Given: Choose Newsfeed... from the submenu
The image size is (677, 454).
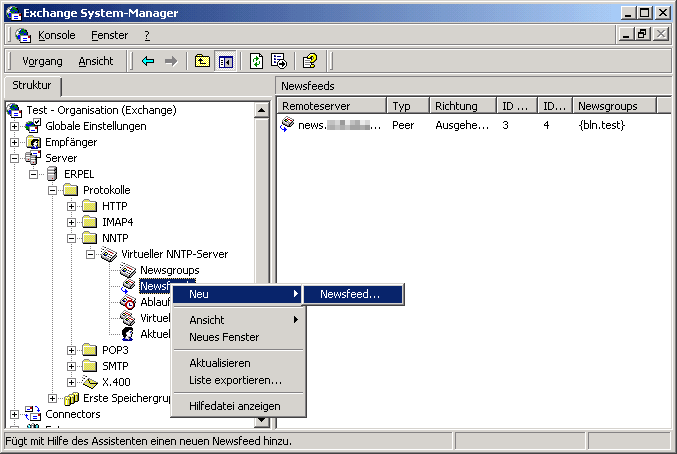Looking at the screenshot, I should tap(350, 294).
